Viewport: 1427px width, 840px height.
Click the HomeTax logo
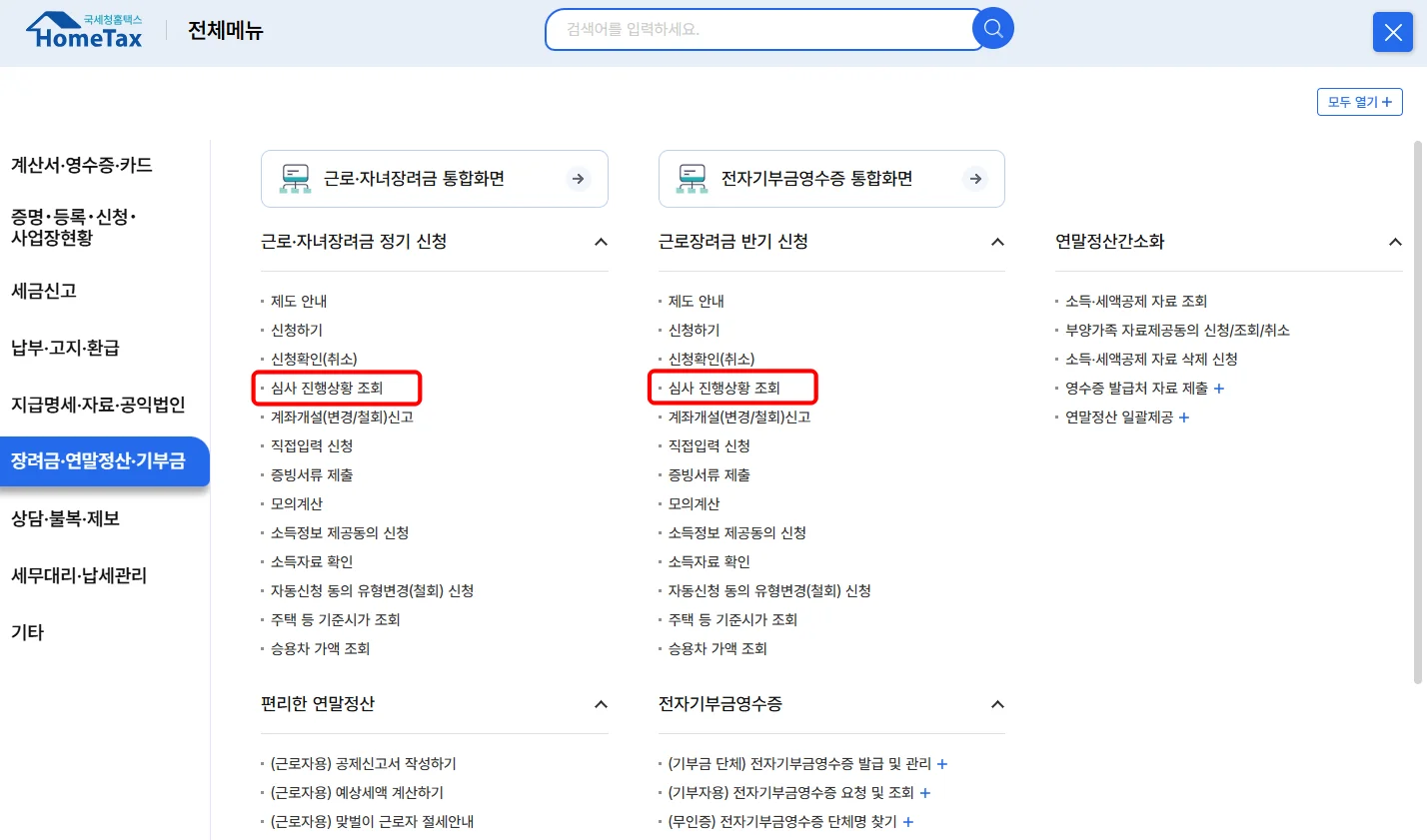[84, 29]
